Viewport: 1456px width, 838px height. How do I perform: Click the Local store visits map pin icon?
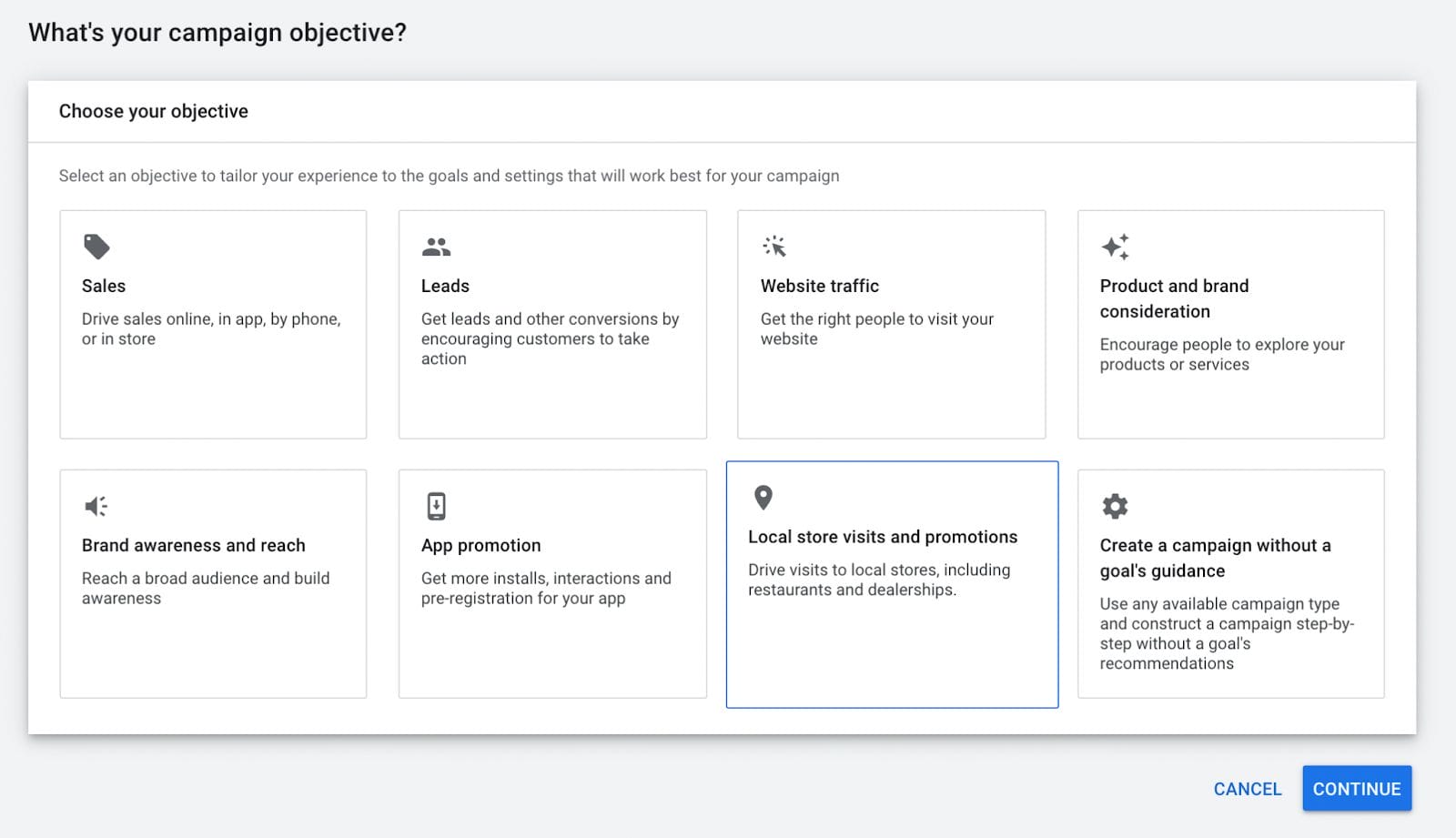[763, 498]
